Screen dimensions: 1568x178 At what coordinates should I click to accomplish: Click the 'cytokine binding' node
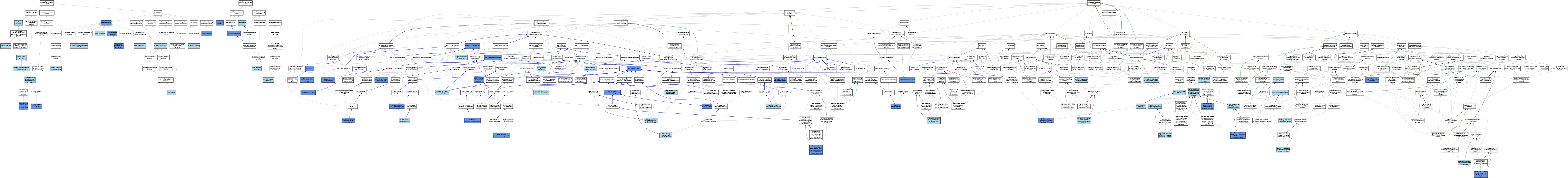(125, 33)
